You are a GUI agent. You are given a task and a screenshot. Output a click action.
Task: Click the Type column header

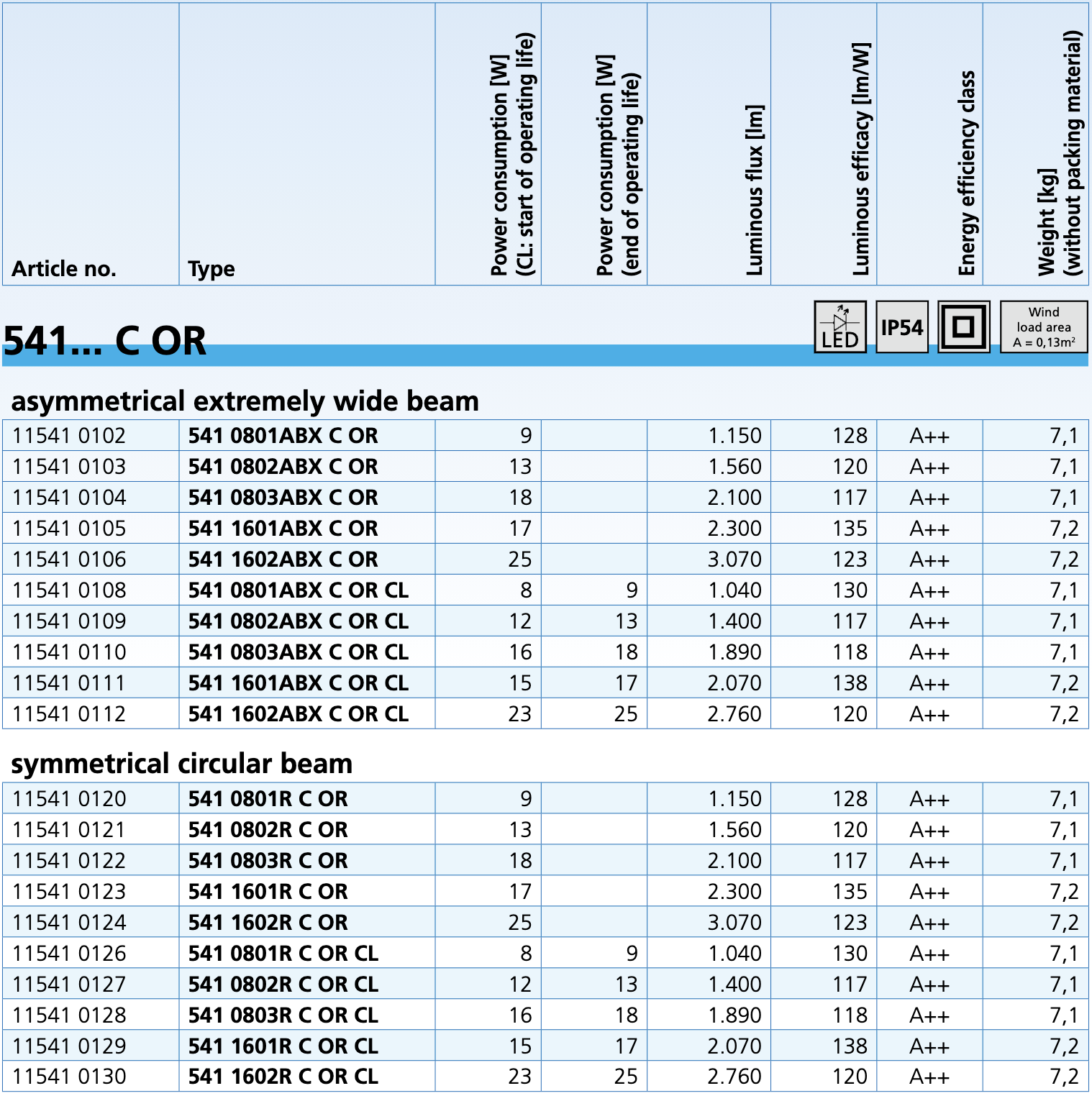click(x=211, y=270)
